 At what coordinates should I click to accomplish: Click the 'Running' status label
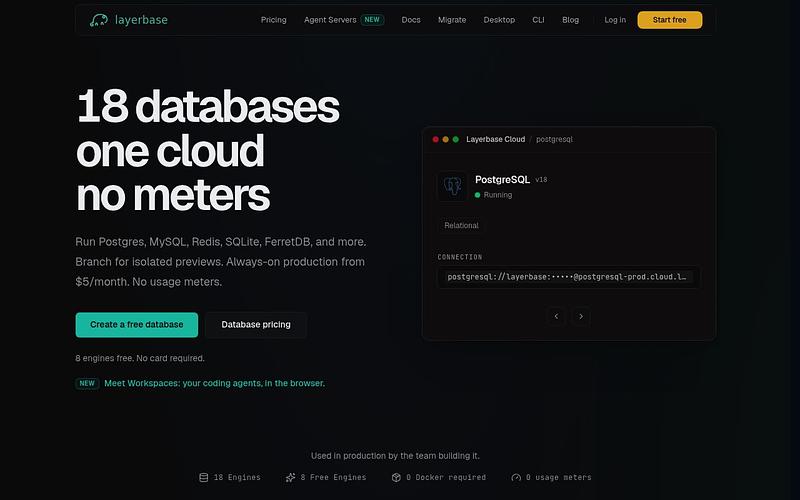[497, 195]
